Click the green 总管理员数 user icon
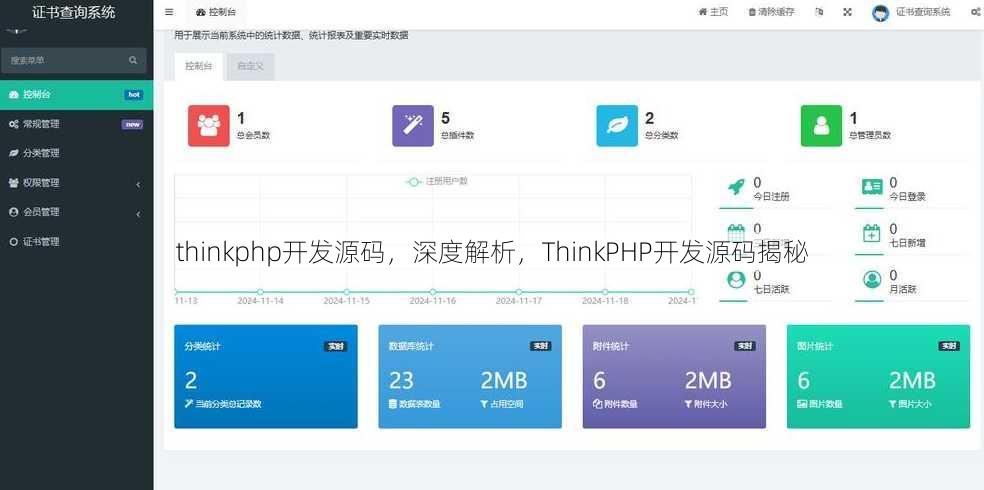 [821, 125]
